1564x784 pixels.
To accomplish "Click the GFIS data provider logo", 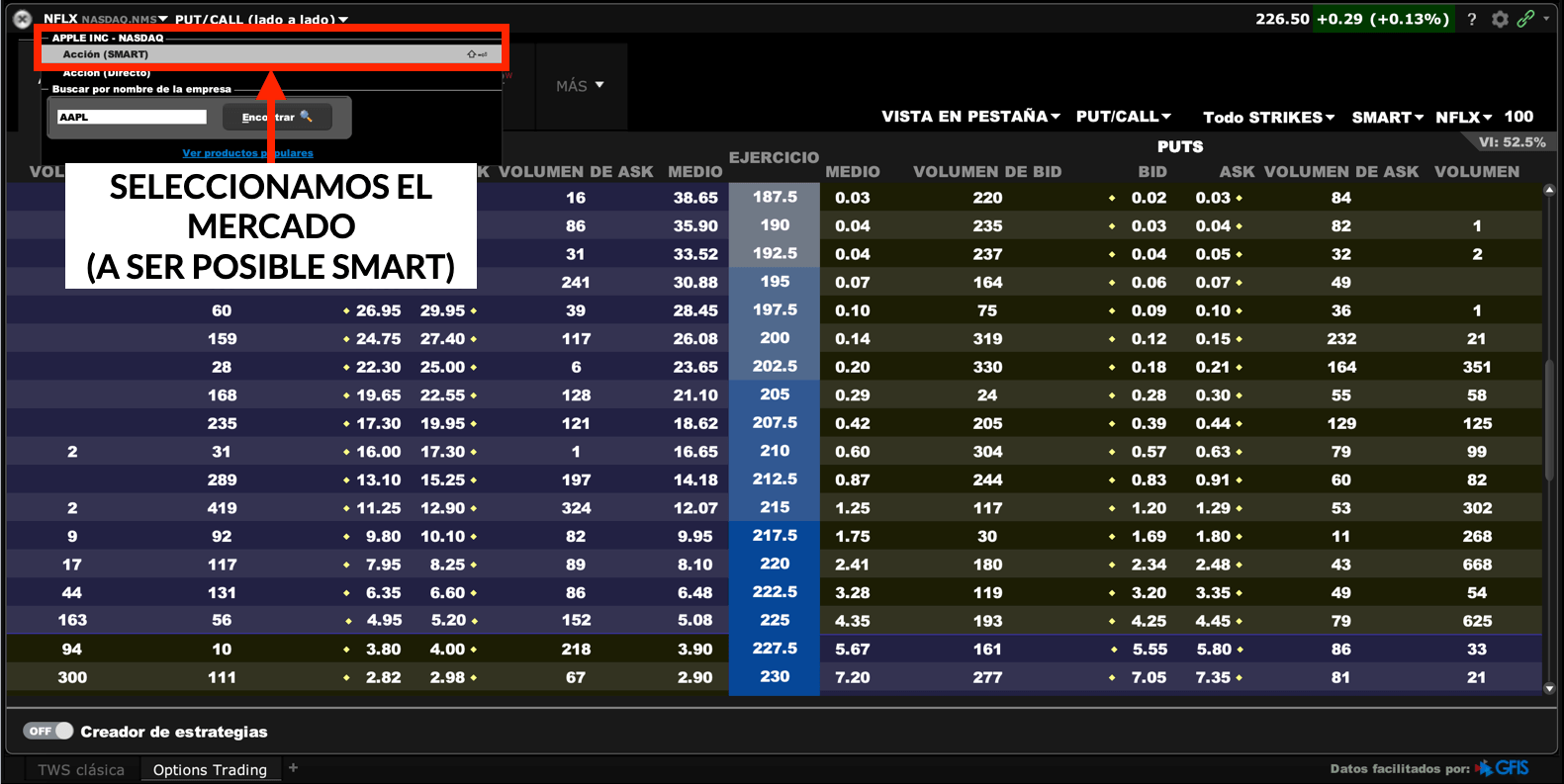I will (1502, 768).
